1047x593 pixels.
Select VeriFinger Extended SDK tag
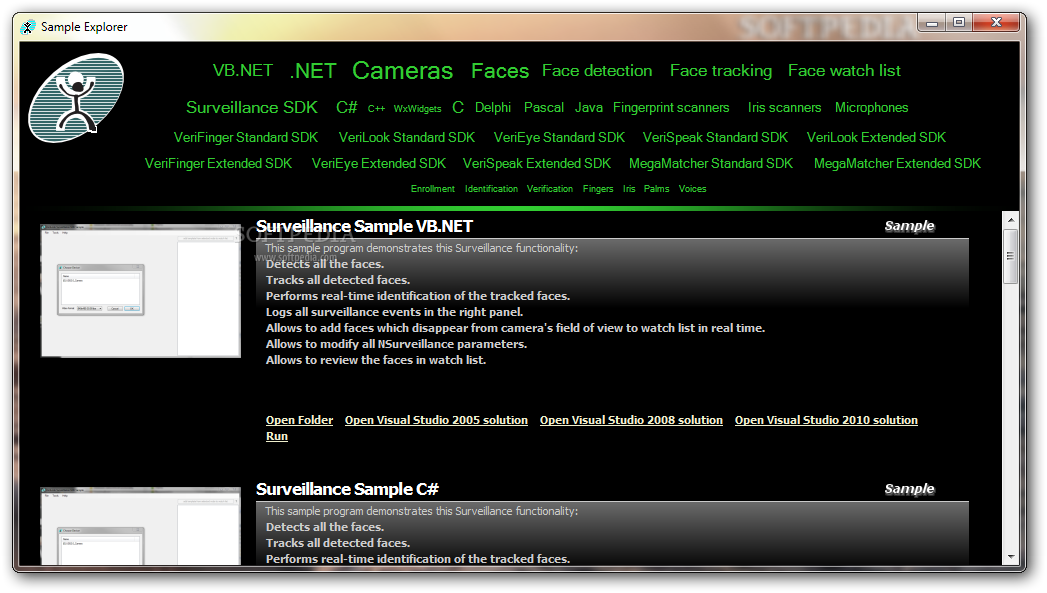click(x=218, y=164)
